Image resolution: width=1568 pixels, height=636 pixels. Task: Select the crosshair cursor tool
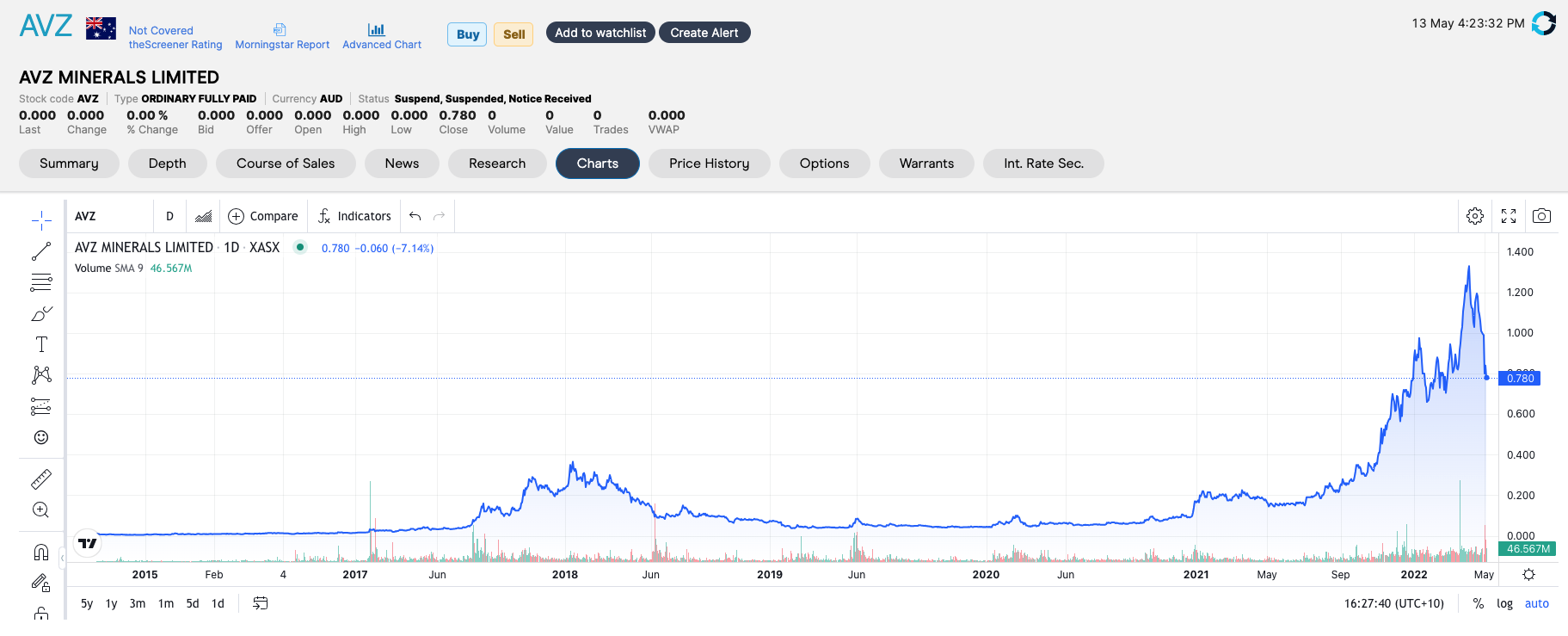[x=41, y=220]
